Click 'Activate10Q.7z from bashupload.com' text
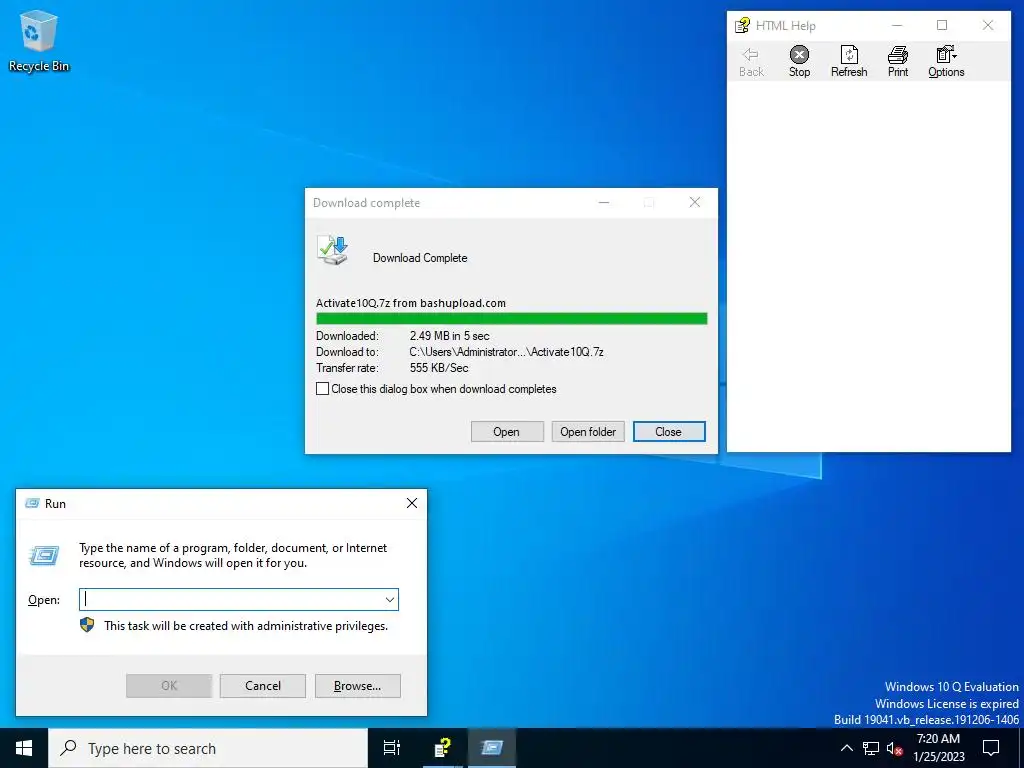The height and width of the screenshot is (768, 1024). (411, 303)
